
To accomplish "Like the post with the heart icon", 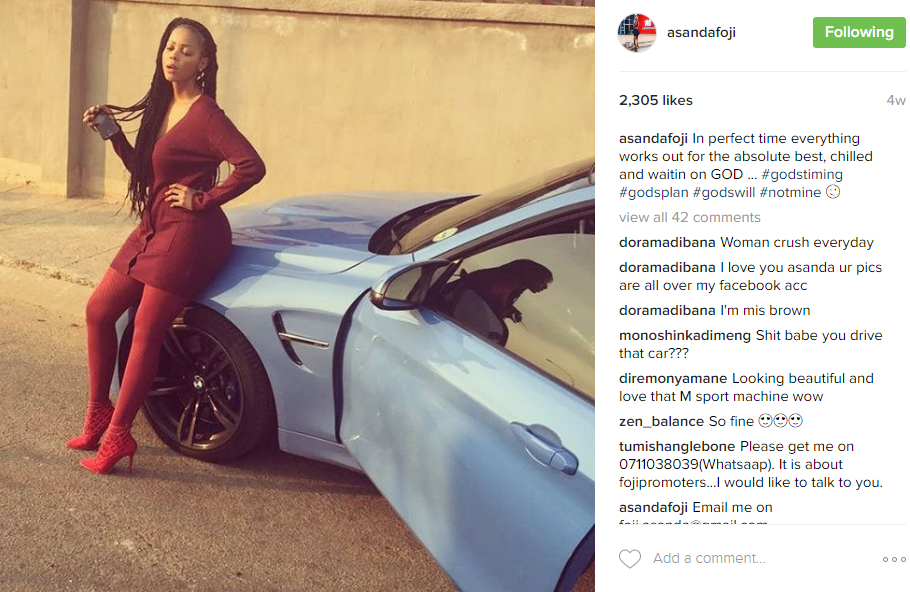I will tap(630, 558).
